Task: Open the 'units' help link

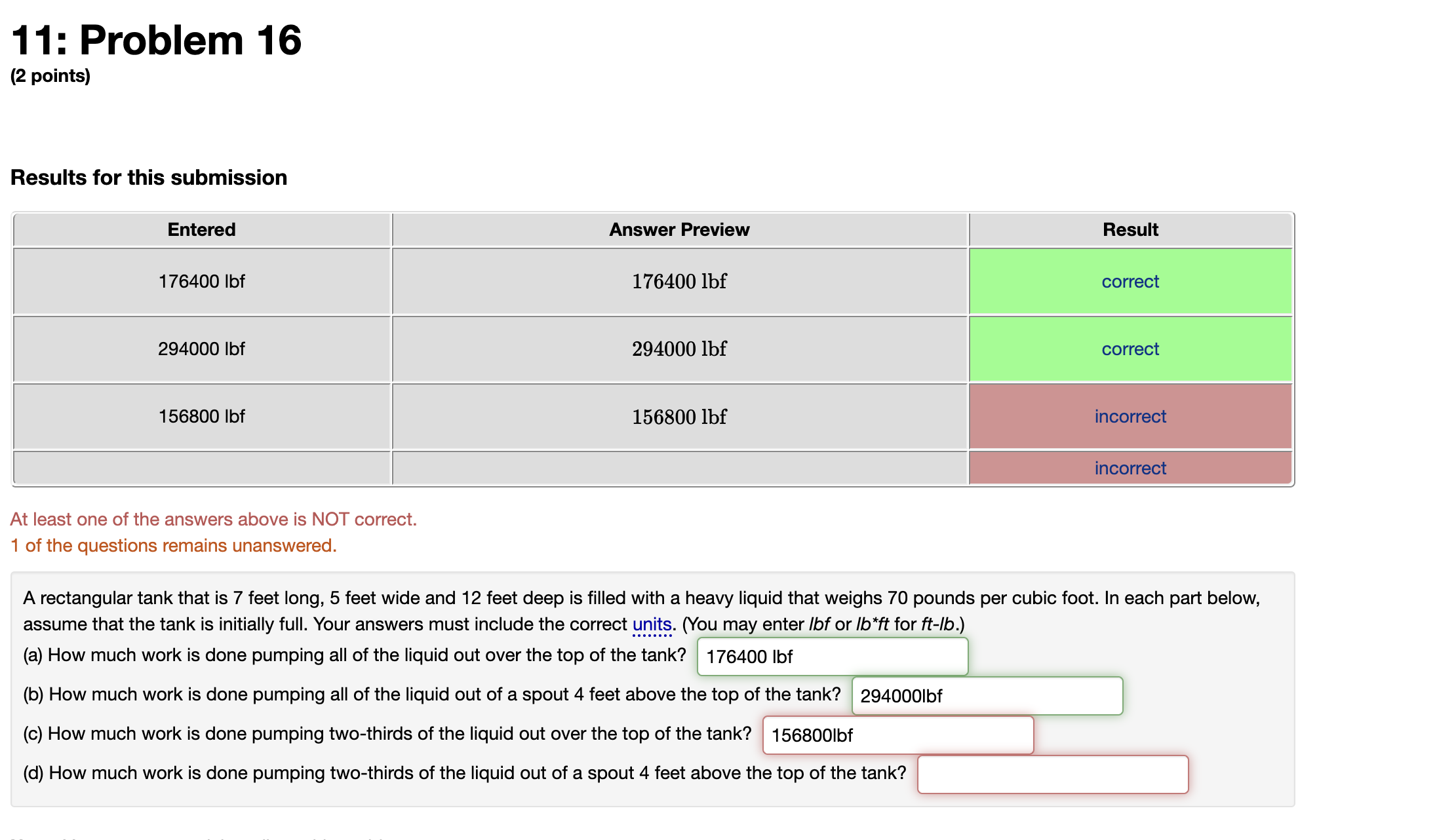Action: (x=652, y=624)
